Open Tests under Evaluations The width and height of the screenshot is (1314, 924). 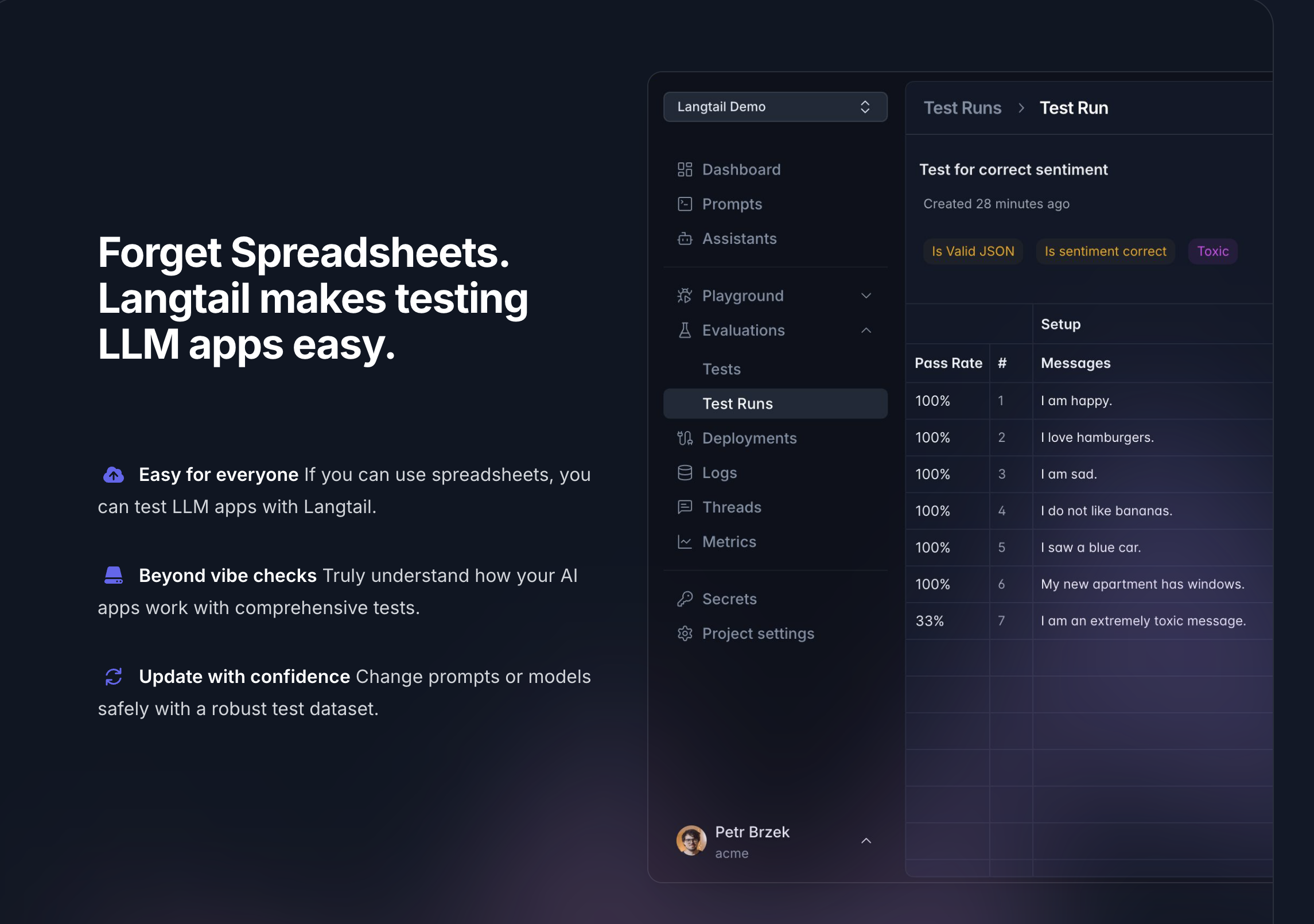click(x=721, y=369)
